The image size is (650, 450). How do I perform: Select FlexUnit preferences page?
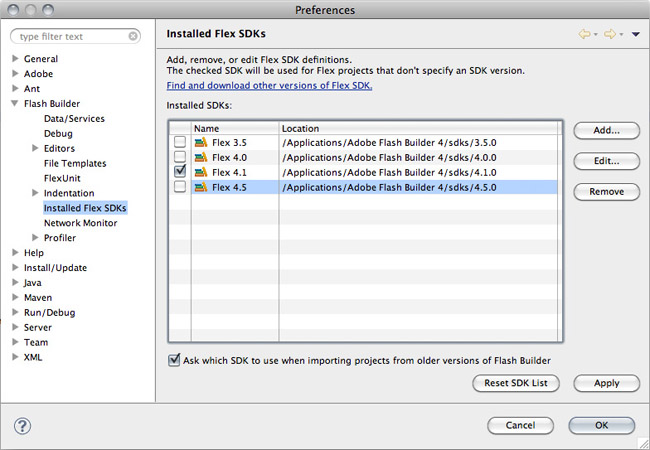coord(62,178)
